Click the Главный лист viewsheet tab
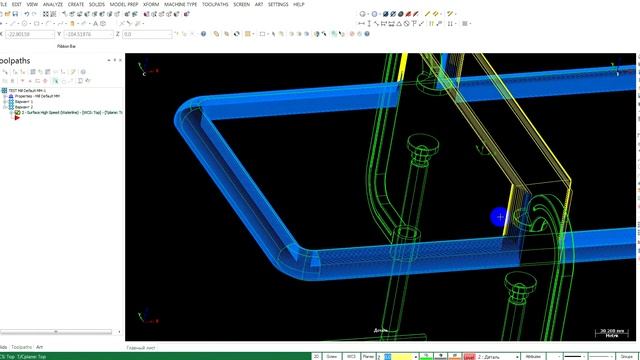The height and width of the screenshot is (360, 640). pos(140,348)
